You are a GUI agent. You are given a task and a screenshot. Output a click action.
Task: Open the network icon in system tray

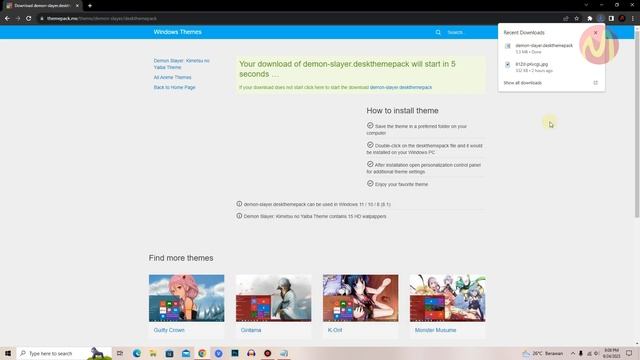(x=589, y=353)
